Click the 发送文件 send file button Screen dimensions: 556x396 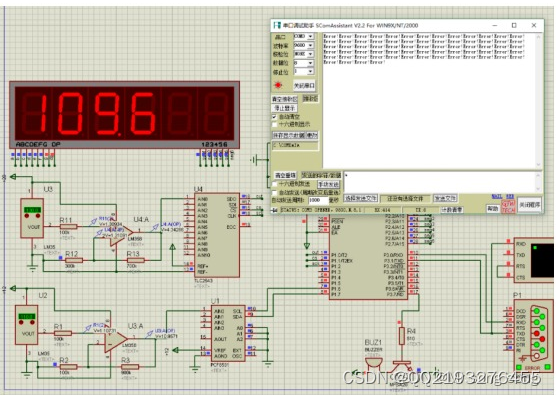(x=445, y=198)
